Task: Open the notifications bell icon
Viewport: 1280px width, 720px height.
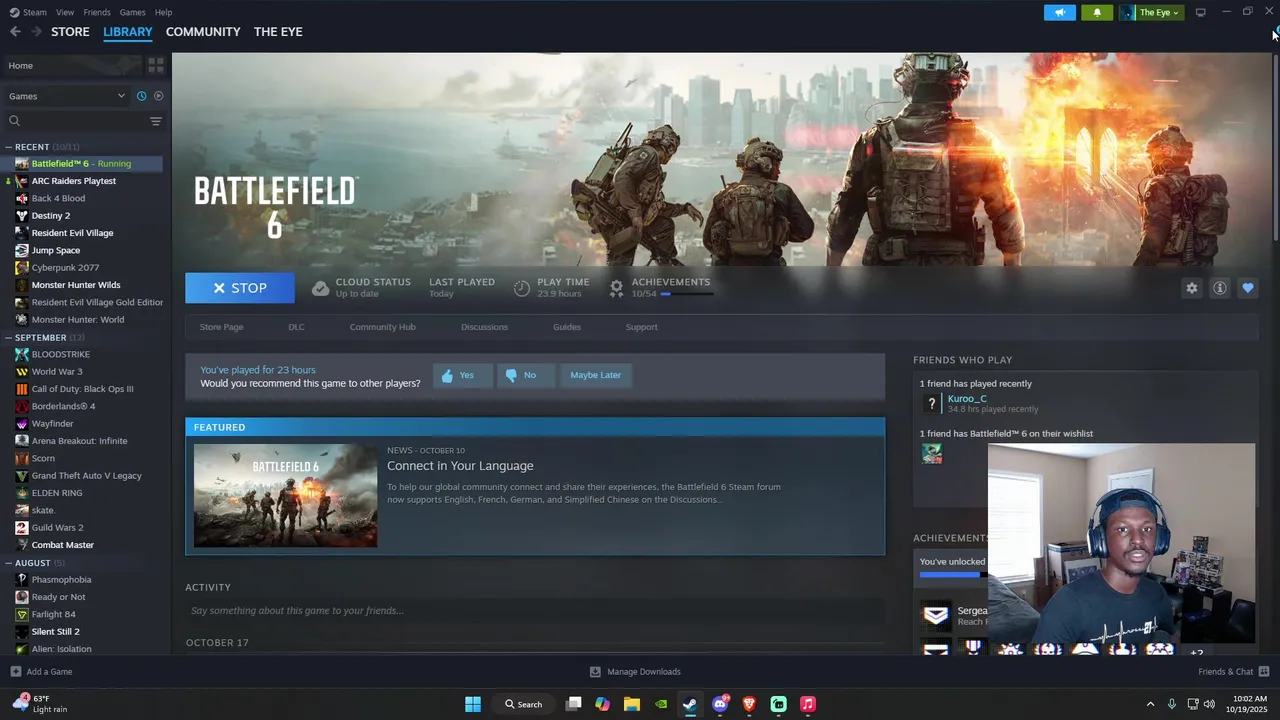Action: [x=1097, y=12]
